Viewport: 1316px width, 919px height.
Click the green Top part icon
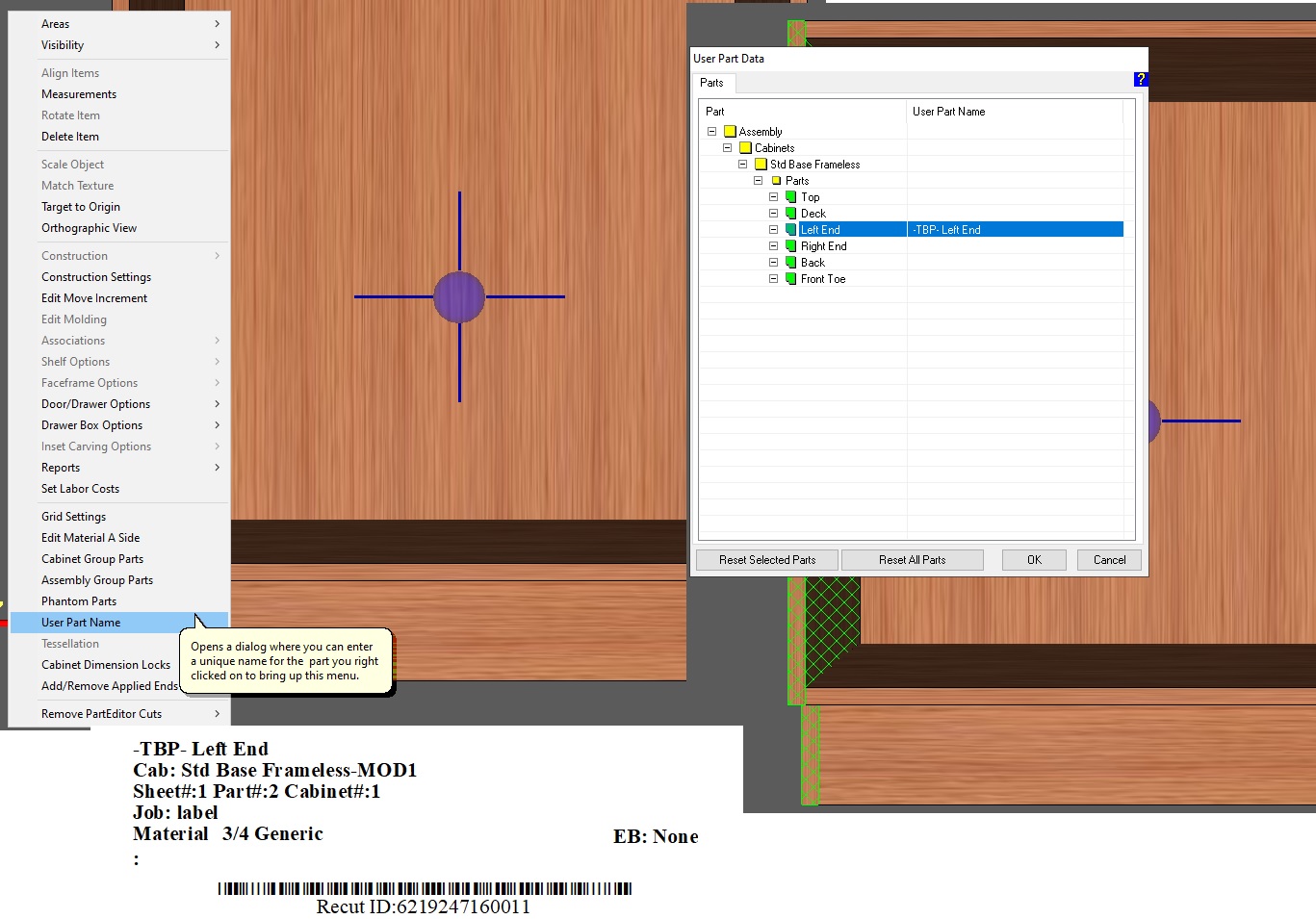coord(791,197)
